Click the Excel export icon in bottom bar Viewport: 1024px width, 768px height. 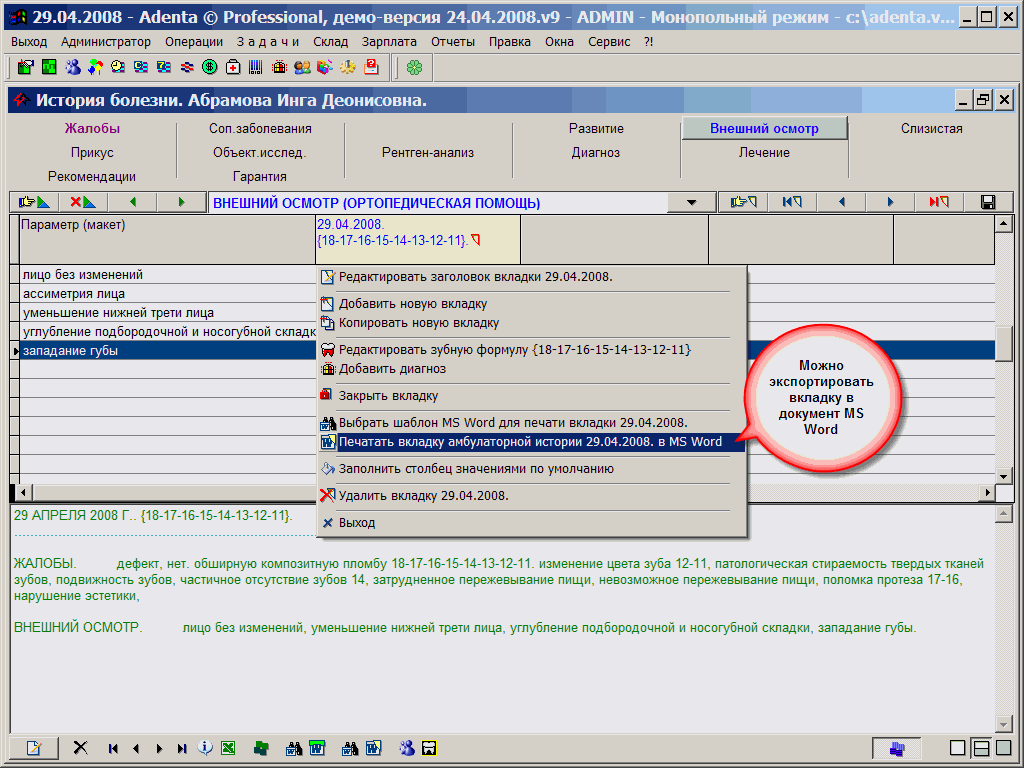coord(228,748)
